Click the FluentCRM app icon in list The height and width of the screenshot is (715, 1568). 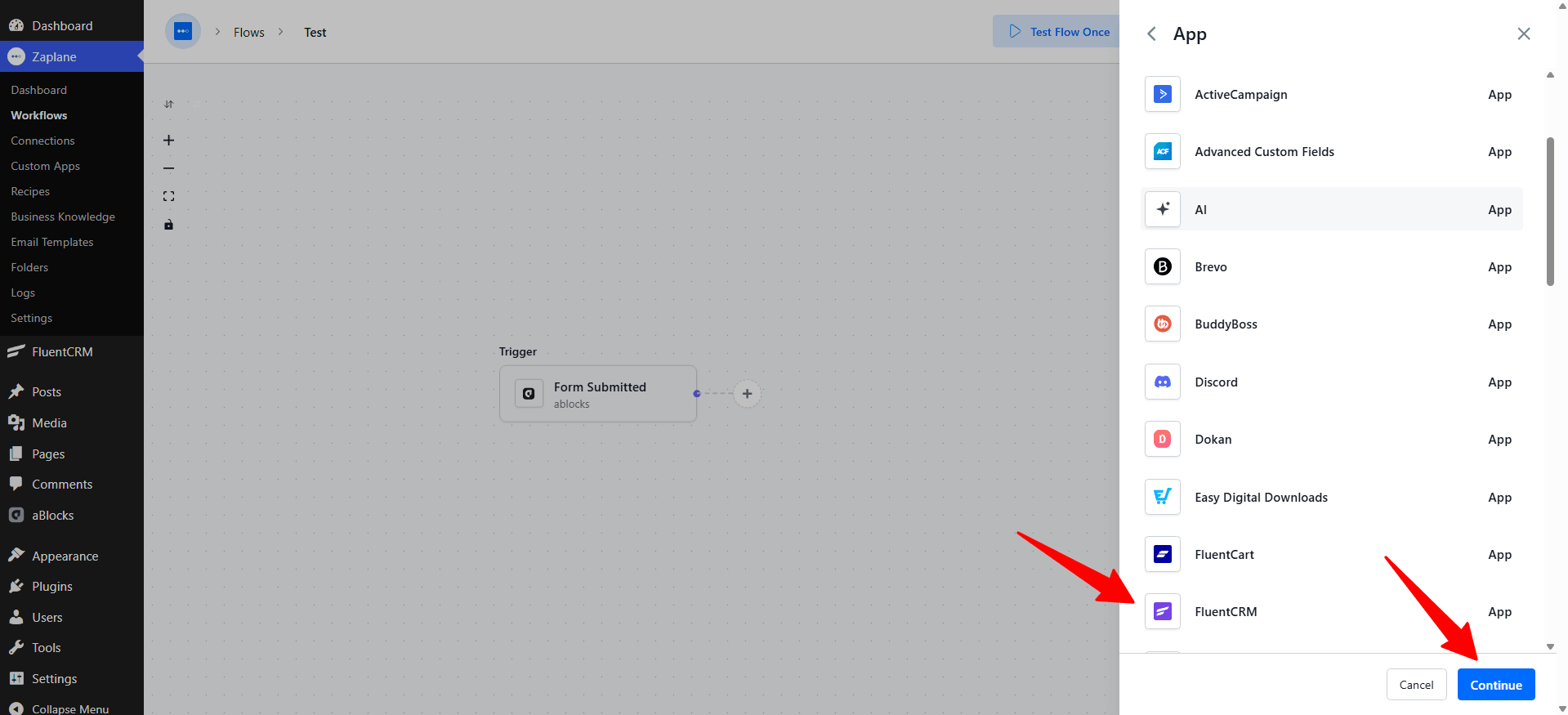click(x=1162, y=611)
